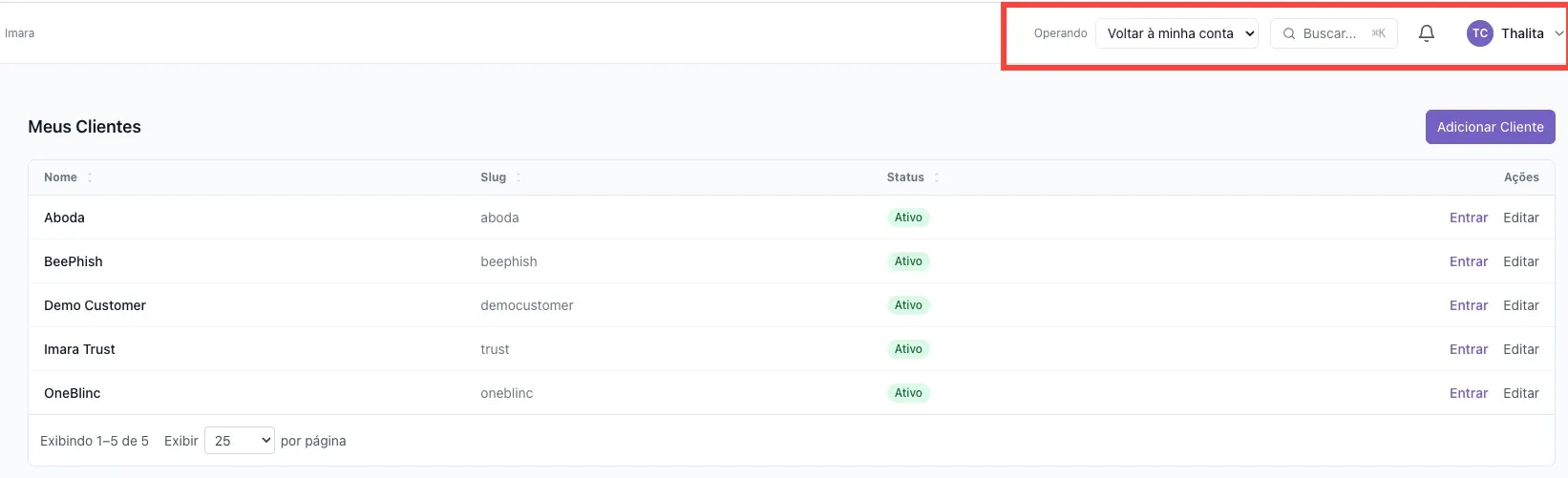Click the magnifier icon in search box
This screenshot has width=1568, height=478.
(1289, 33)
